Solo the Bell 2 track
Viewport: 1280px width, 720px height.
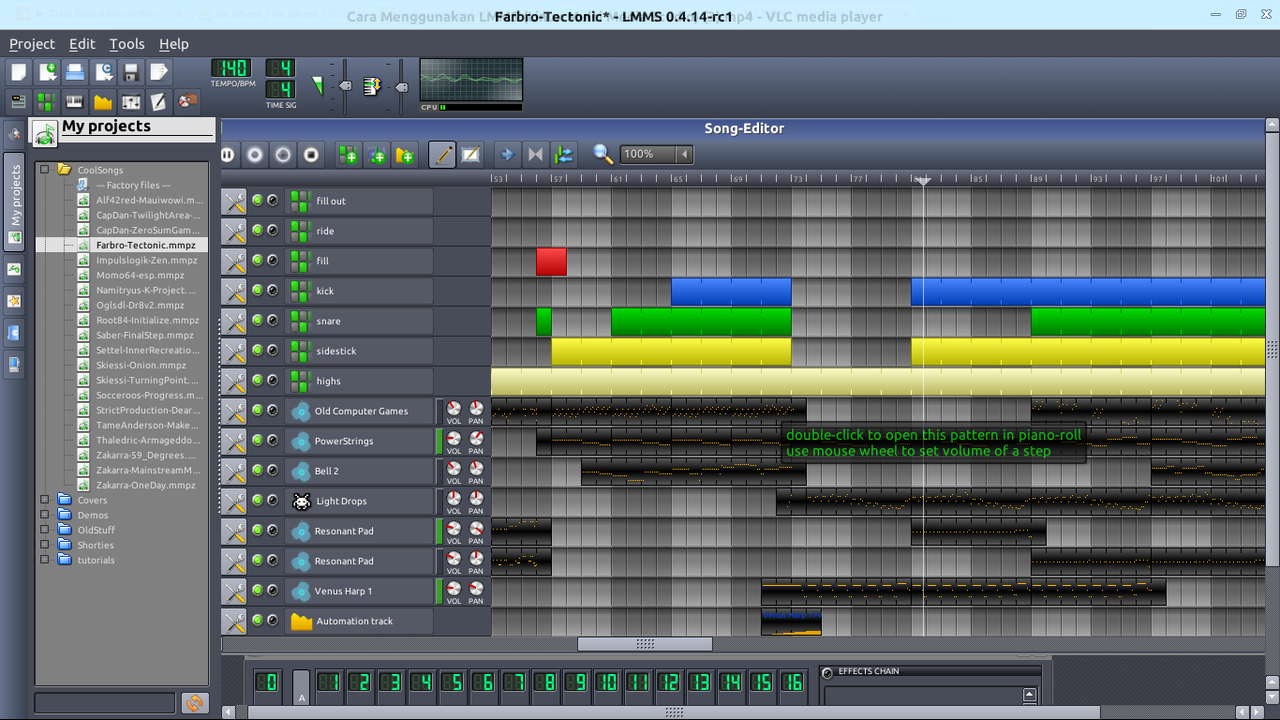[272, 470]
